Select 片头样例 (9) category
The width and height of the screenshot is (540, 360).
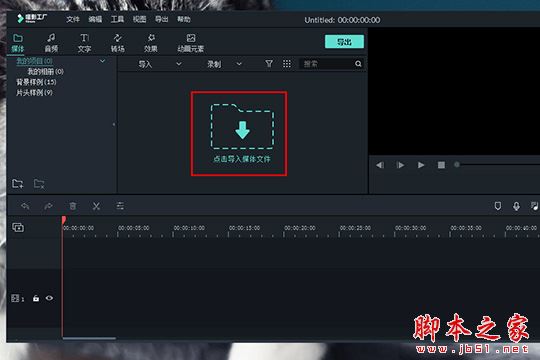coord(34,92)
